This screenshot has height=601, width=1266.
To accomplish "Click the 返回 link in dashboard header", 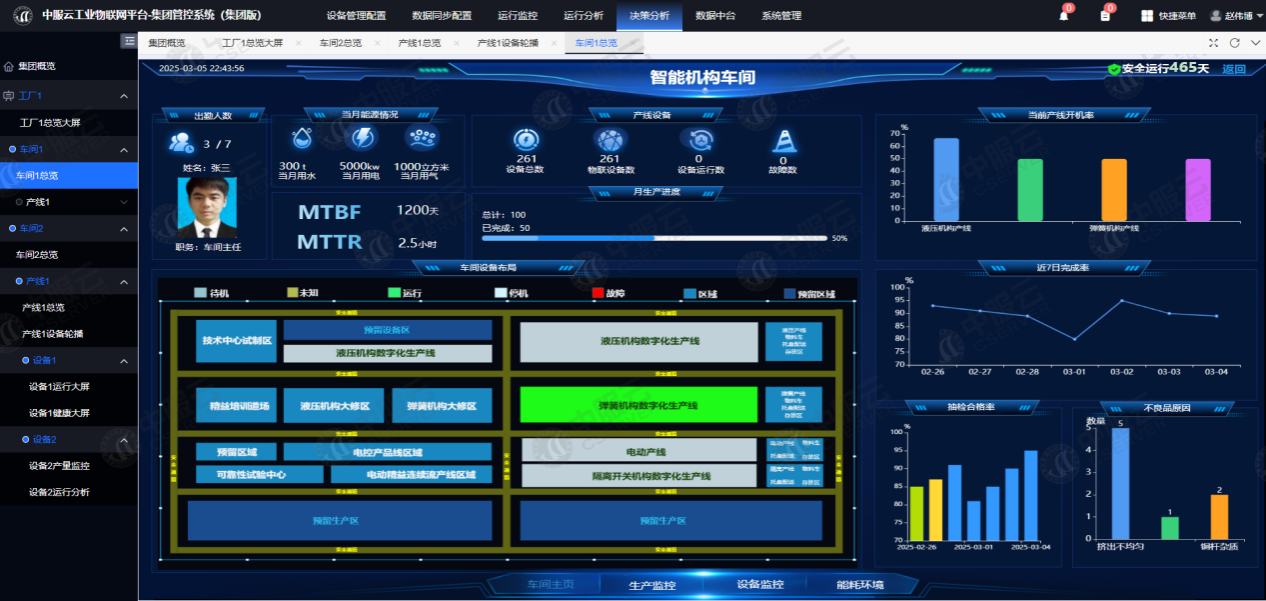I will [x=1234, y=69].
